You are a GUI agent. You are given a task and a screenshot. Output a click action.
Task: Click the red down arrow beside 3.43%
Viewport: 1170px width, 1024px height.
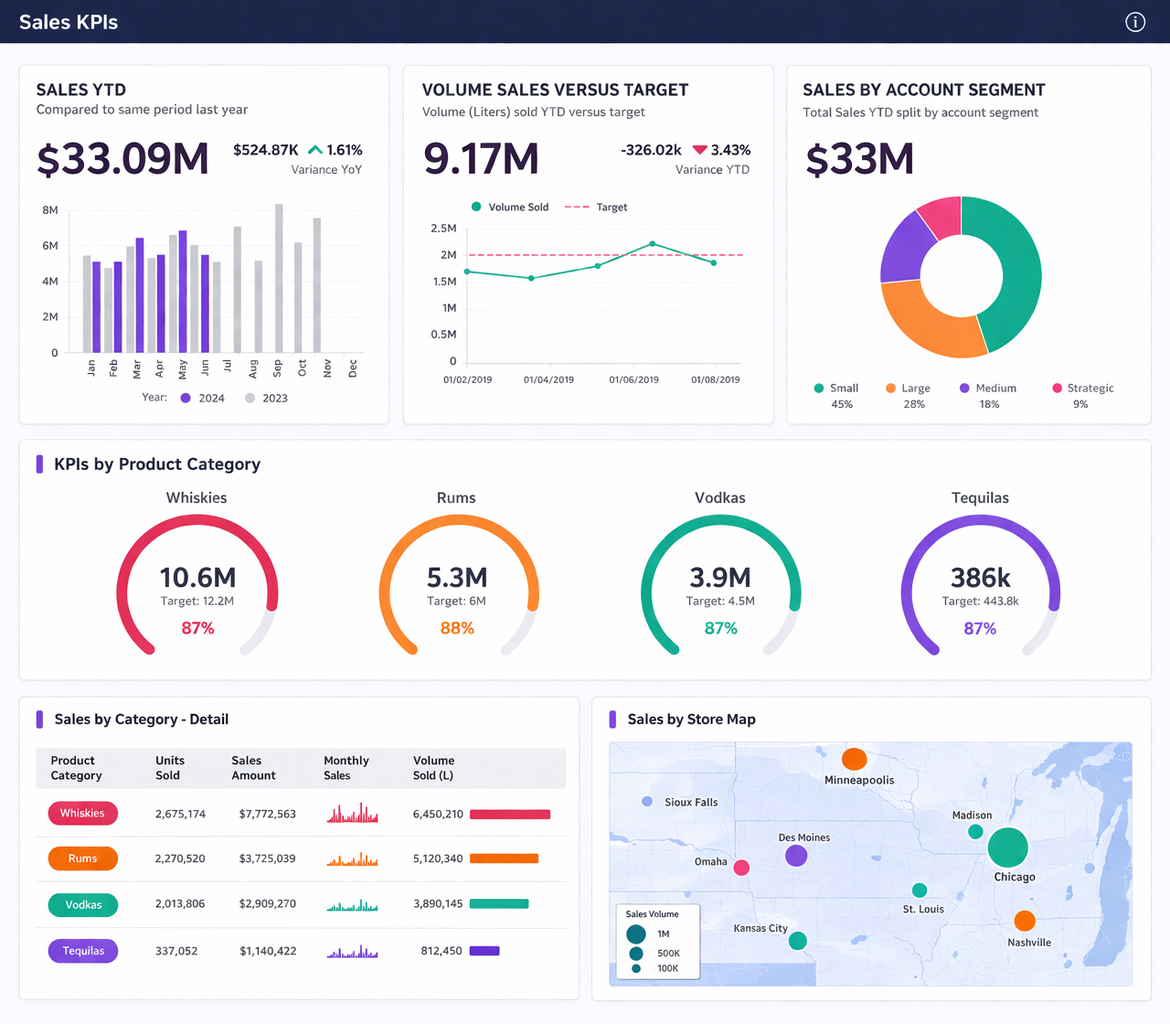click(x=699, y=150)
